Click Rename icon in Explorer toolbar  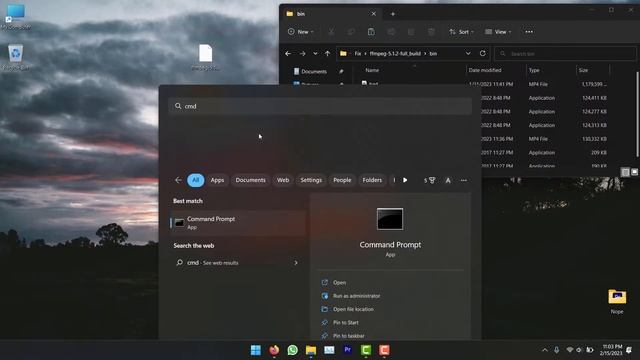(x=391, y=32)
